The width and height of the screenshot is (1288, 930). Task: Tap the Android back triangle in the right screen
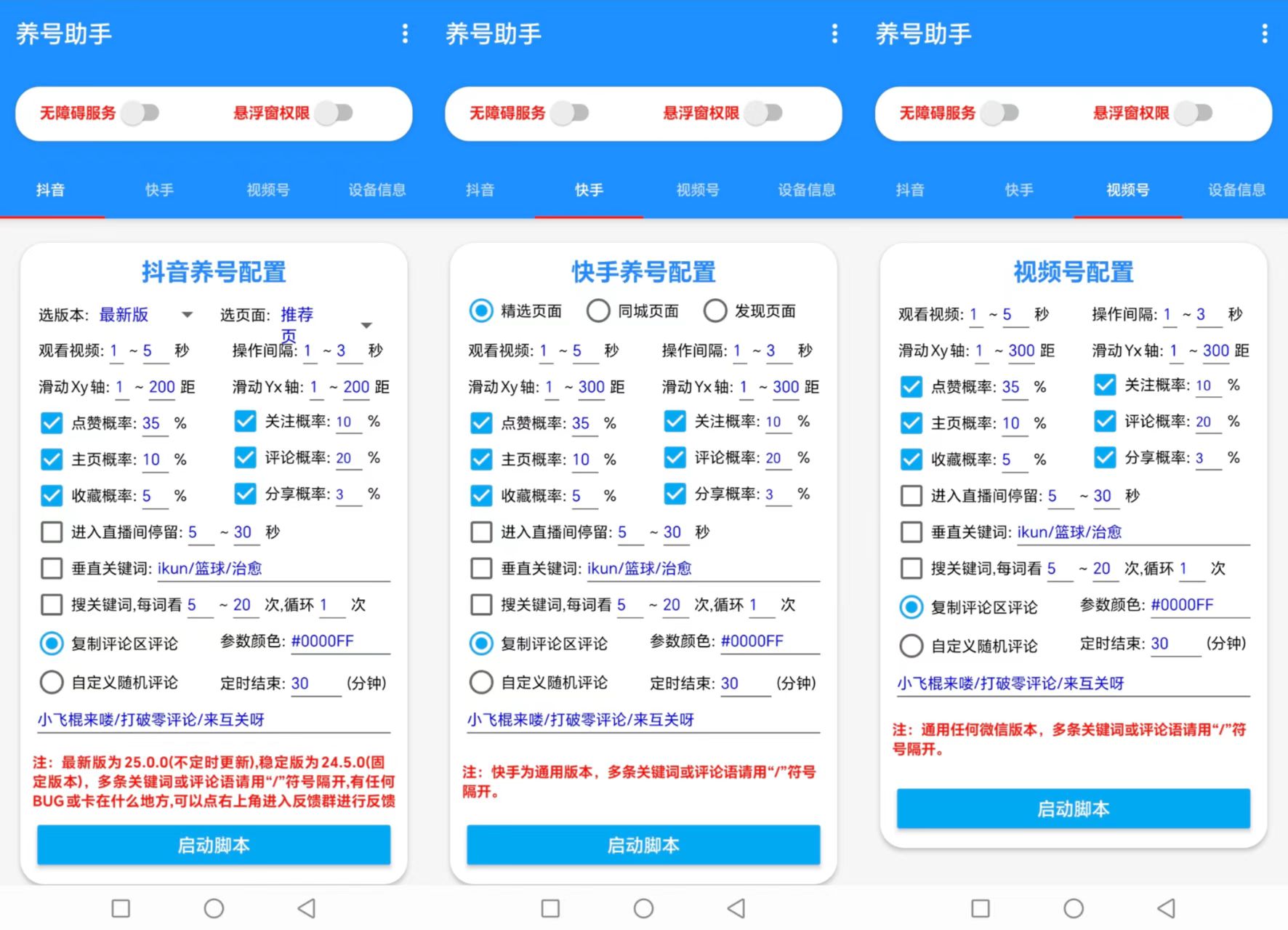pyautogui.click(x=1166, y=907)
